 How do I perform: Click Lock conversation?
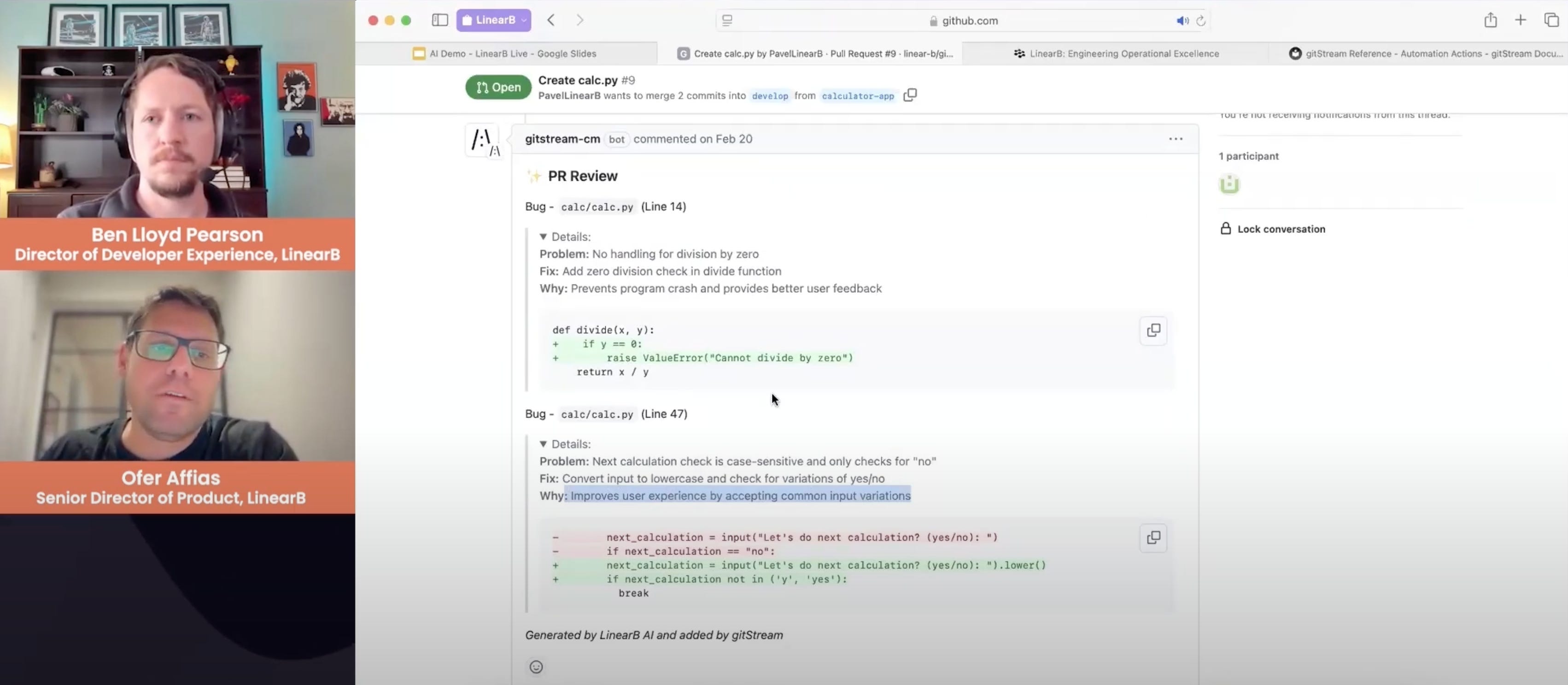[x=1273, y=229]
